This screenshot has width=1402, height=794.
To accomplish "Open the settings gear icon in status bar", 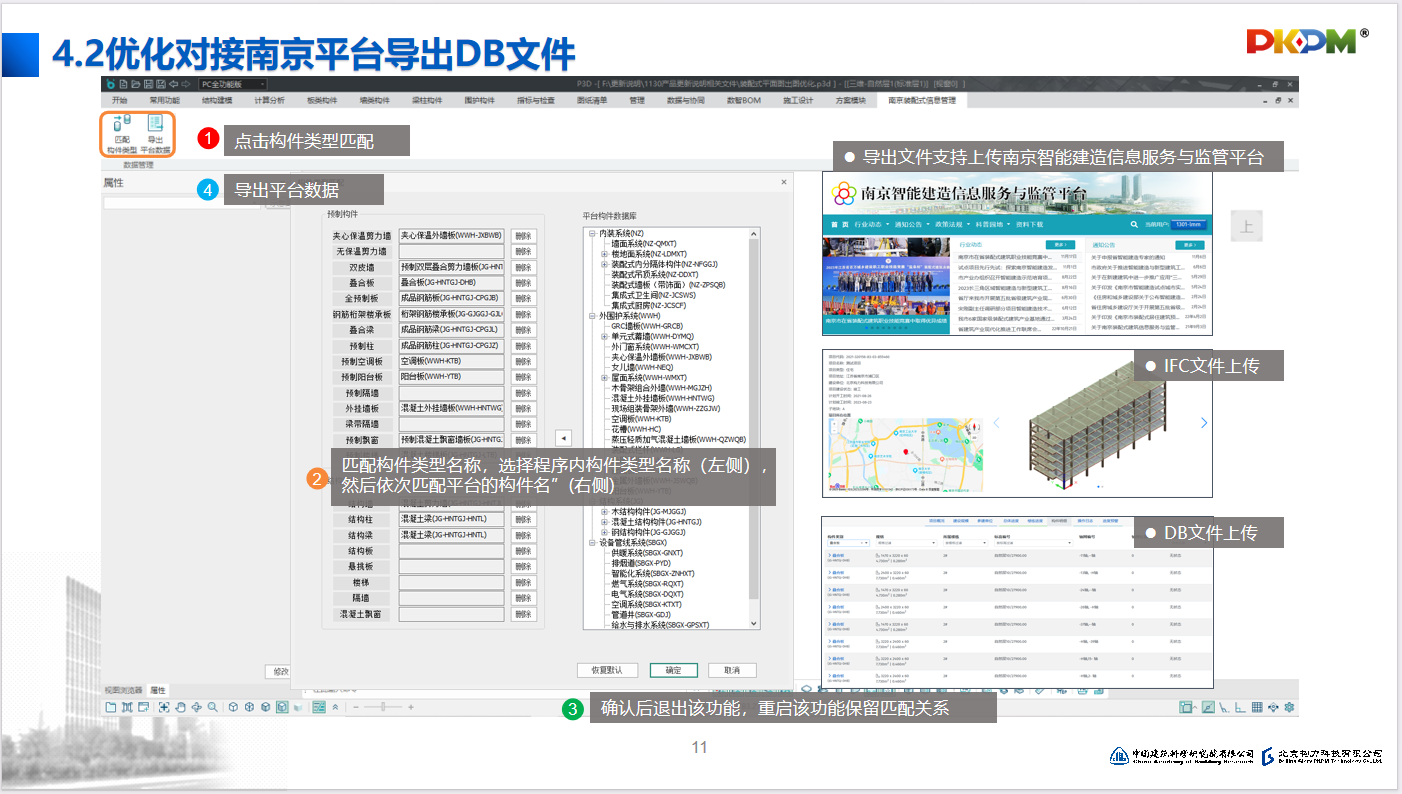I will 1290,708.
